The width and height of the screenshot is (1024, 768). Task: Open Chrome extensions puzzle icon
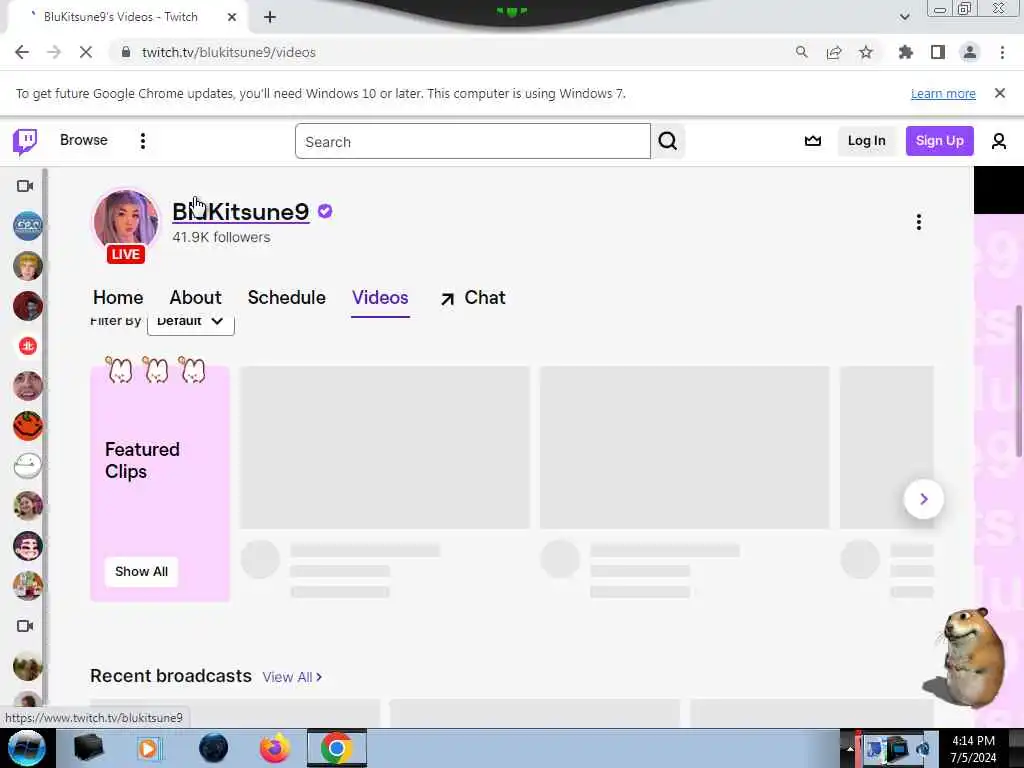pyautogui.click(x=905, y=52)
